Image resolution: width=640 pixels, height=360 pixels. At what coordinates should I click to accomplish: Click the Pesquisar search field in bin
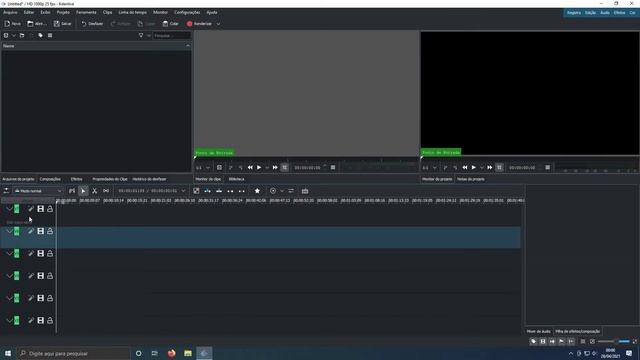tap(172, 36)
